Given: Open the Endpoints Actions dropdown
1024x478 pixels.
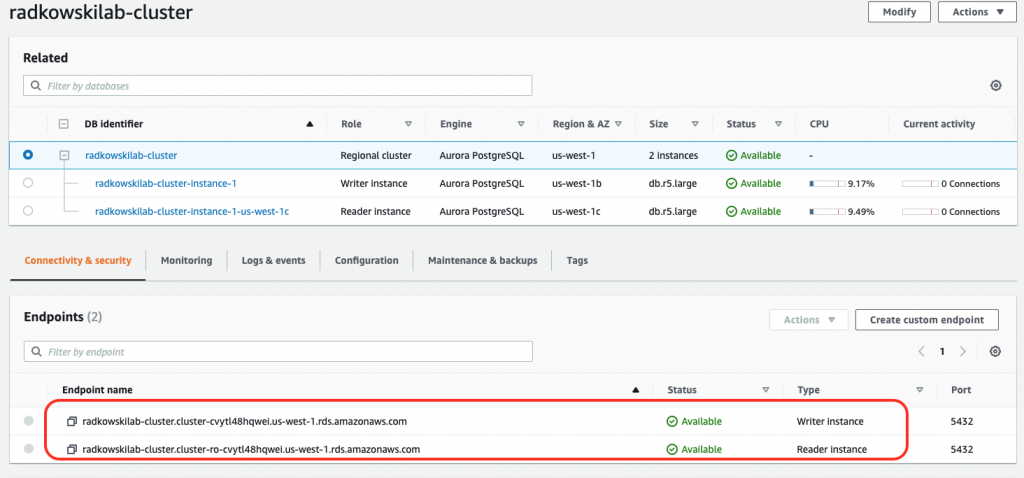Looking at the screenshot, I should 808,320.
